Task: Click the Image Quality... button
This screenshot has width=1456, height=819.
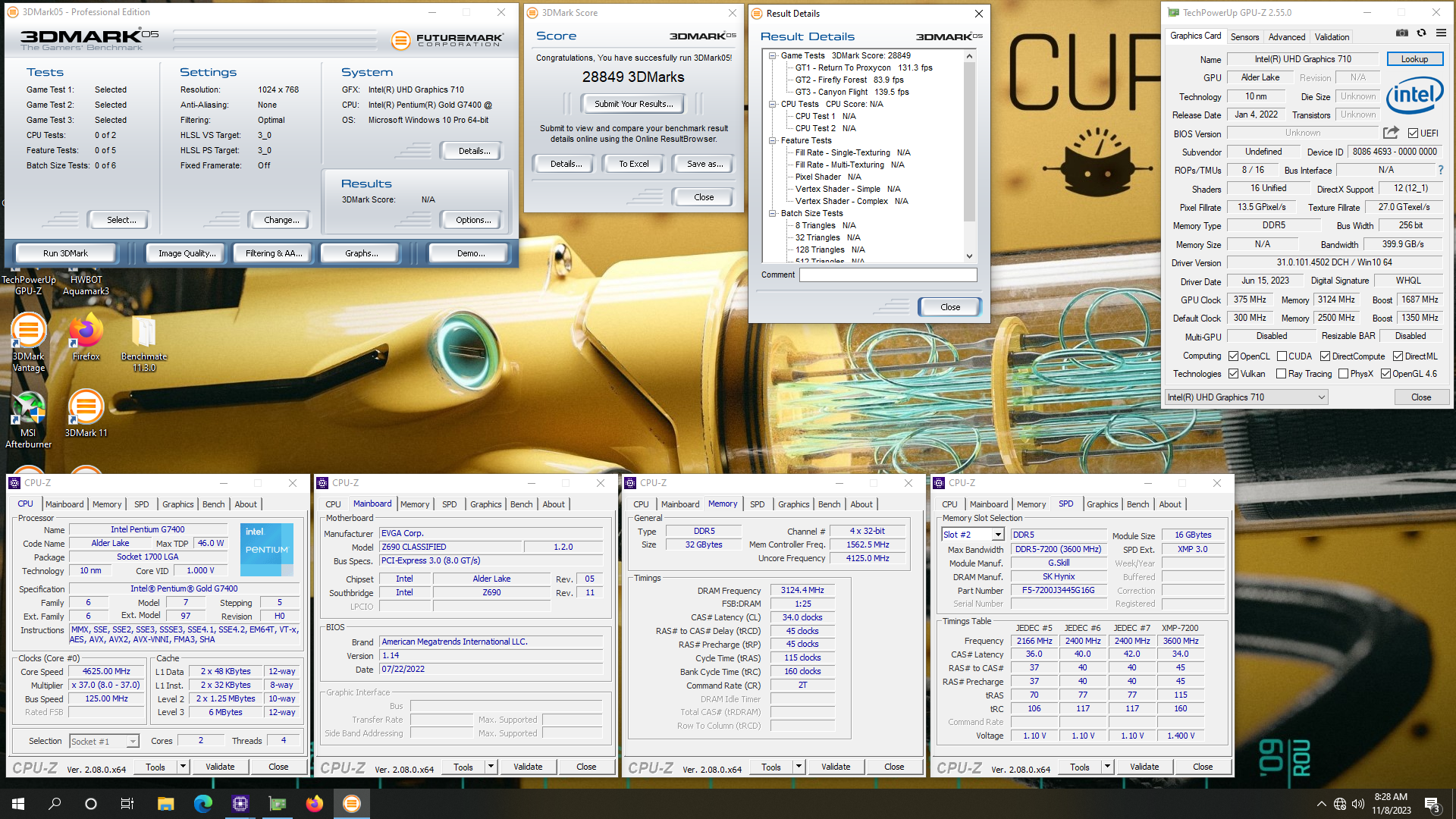Action: pos(187,253)
